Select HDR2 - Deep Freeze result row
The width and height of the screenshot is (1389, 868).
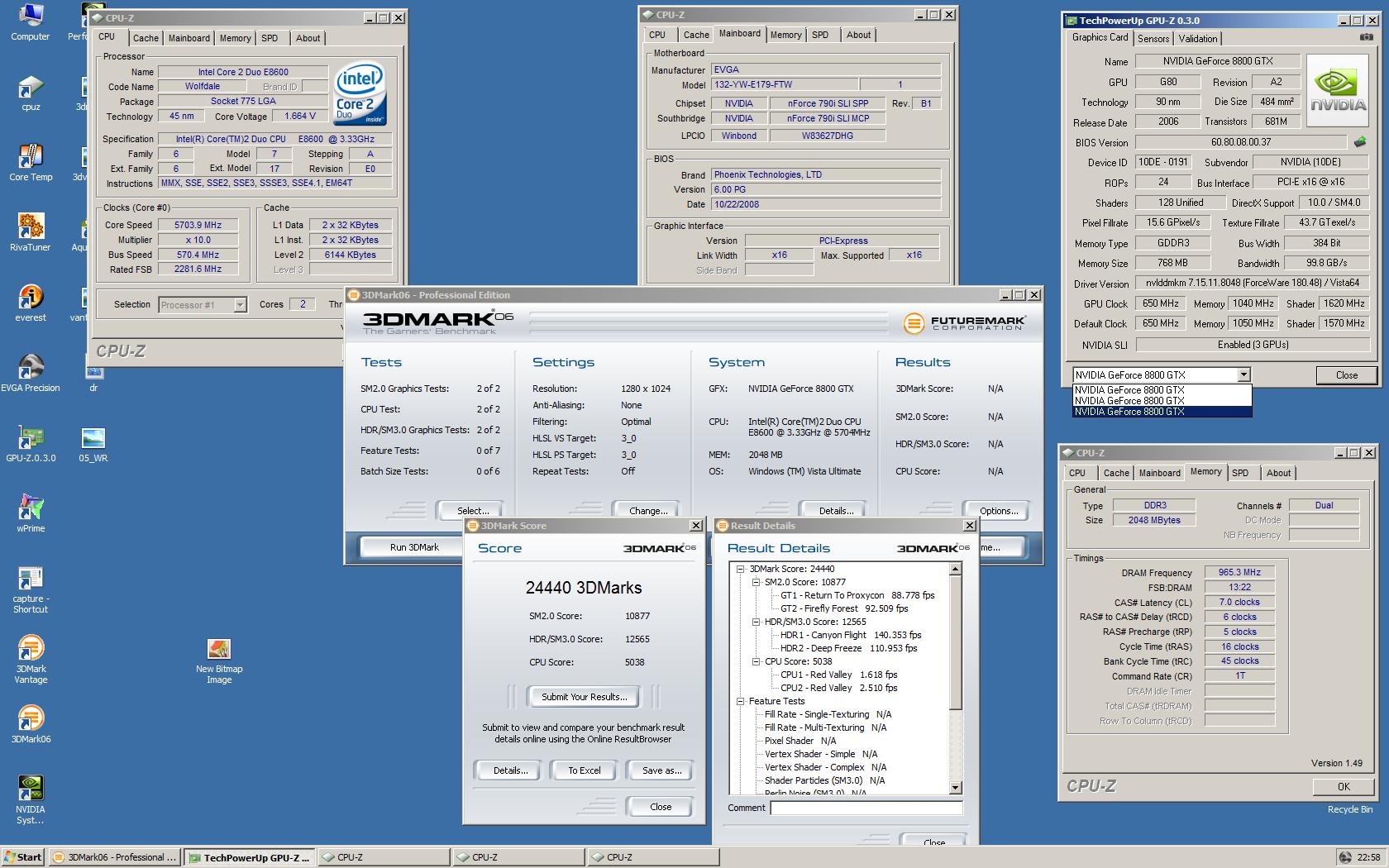[x=848, y=648]
